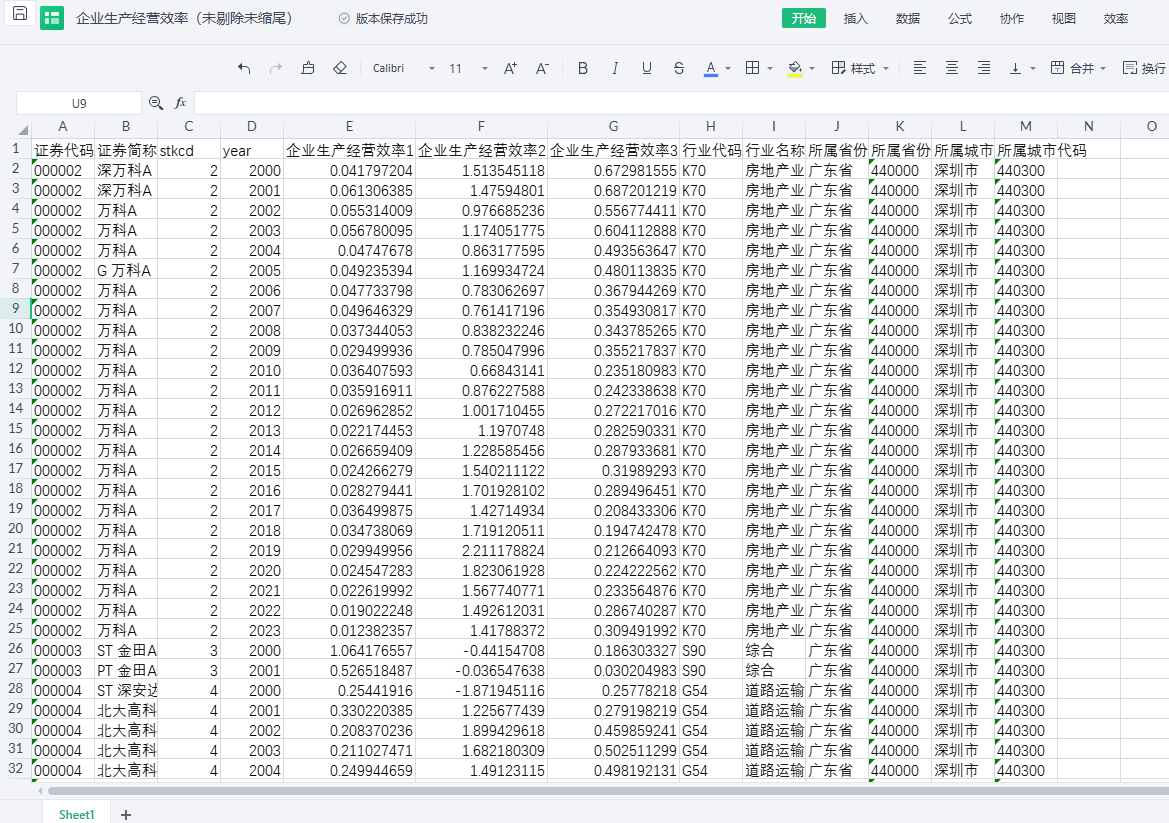The width and height of the screenshot is (1169, 823).
Task: Toggle italic formatting
Action: pos(615,69)
